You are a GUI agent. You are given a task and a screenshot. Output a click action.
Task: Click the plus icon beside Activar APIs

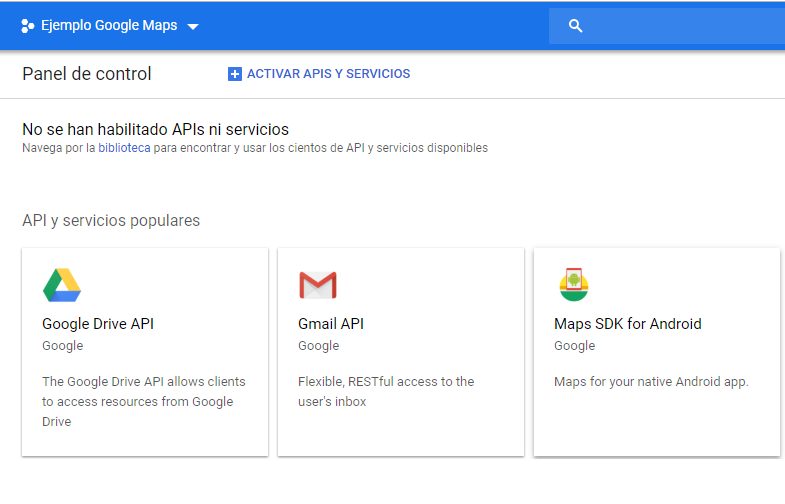point(235,74)
